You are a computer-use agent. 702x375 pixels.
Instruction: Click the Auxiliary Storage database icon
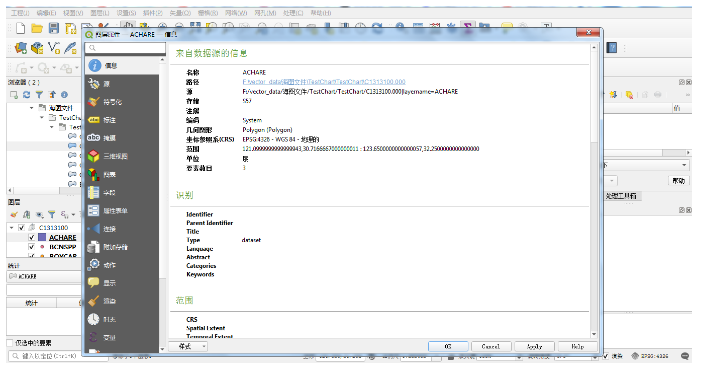point(94,247)
